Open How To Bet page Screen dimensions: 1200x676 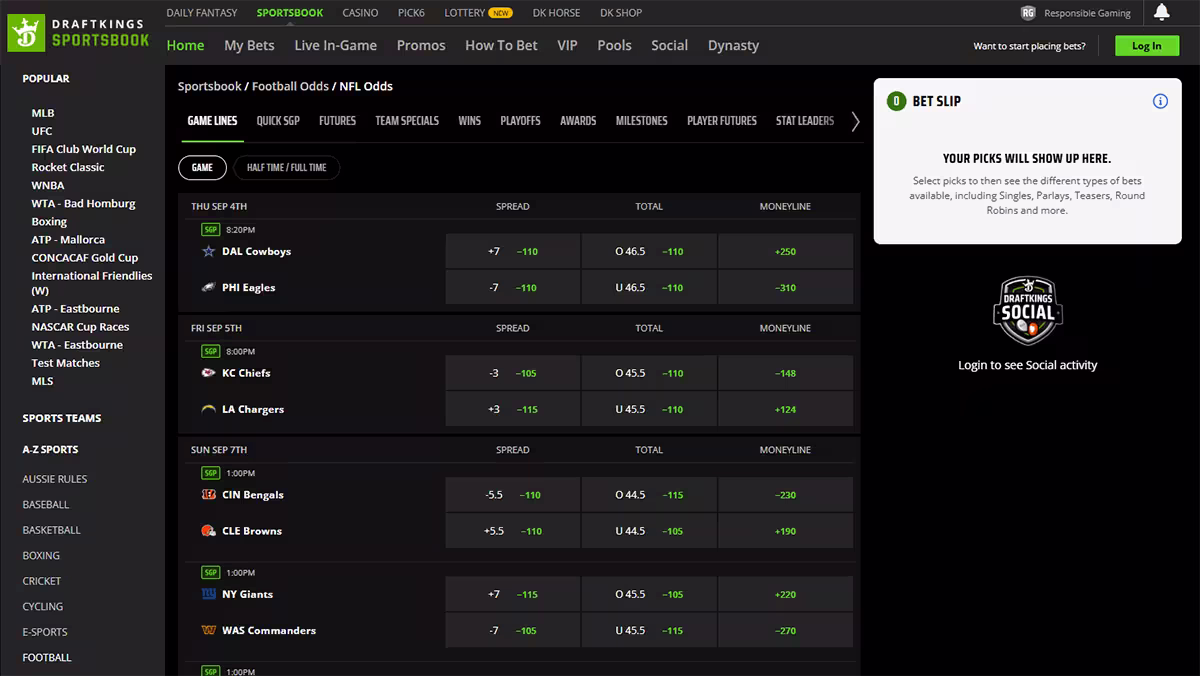(501, 46)
